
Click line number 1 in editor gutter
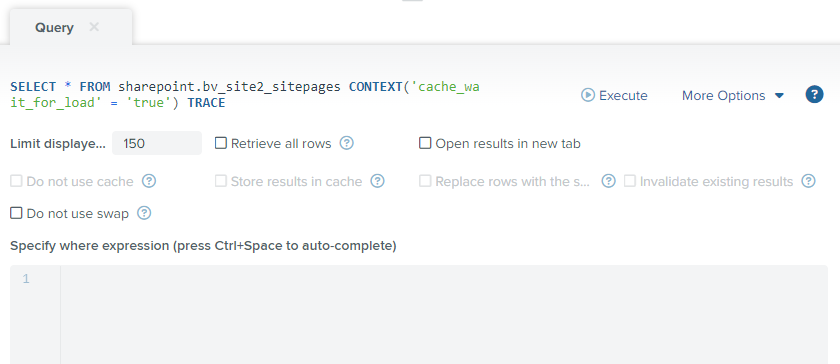26,279
